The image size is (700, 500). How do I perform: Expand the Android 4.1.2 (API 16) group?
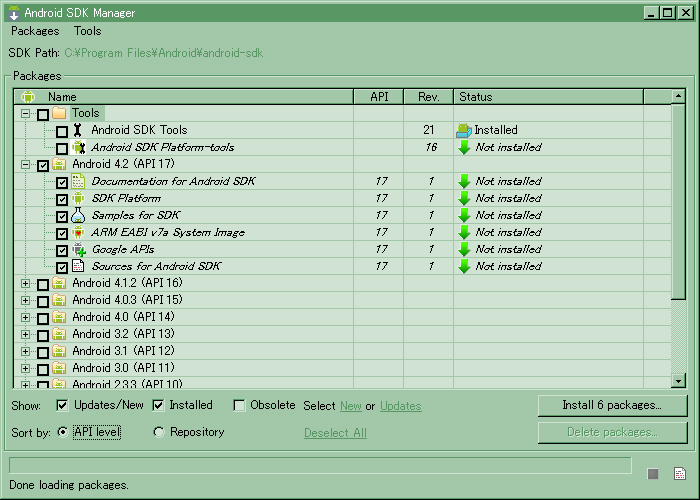pos(25,283)
